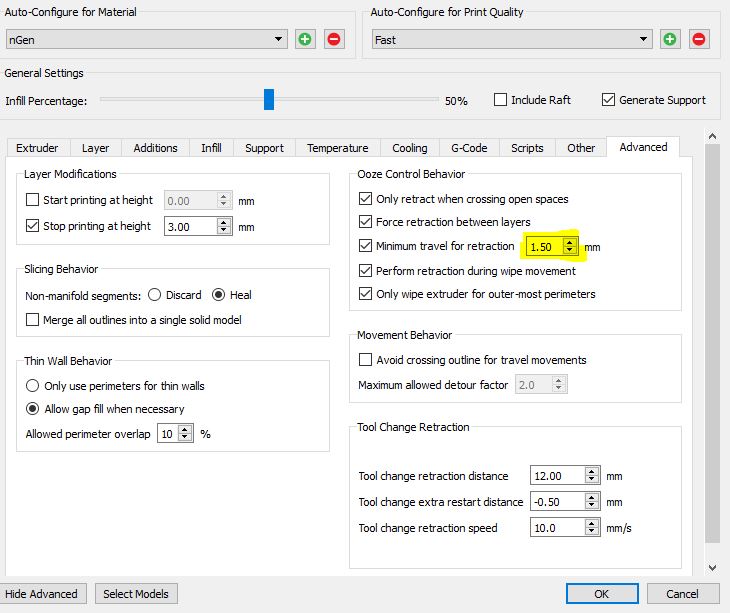Image resolution: width=730 pixels, height=613 pixels.
Task: Enable the Include Raft checkbox
Action: [501, 100]
